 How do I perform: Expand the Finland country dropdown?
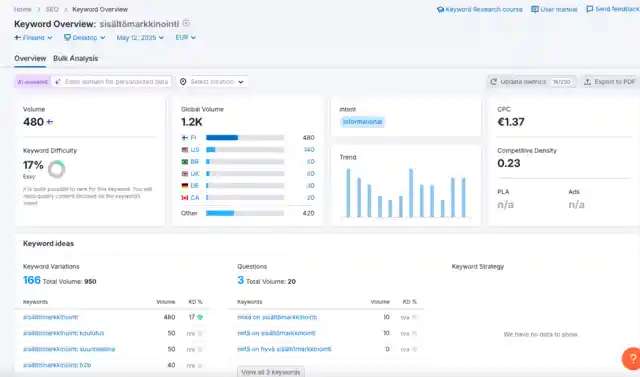[33, 38]
